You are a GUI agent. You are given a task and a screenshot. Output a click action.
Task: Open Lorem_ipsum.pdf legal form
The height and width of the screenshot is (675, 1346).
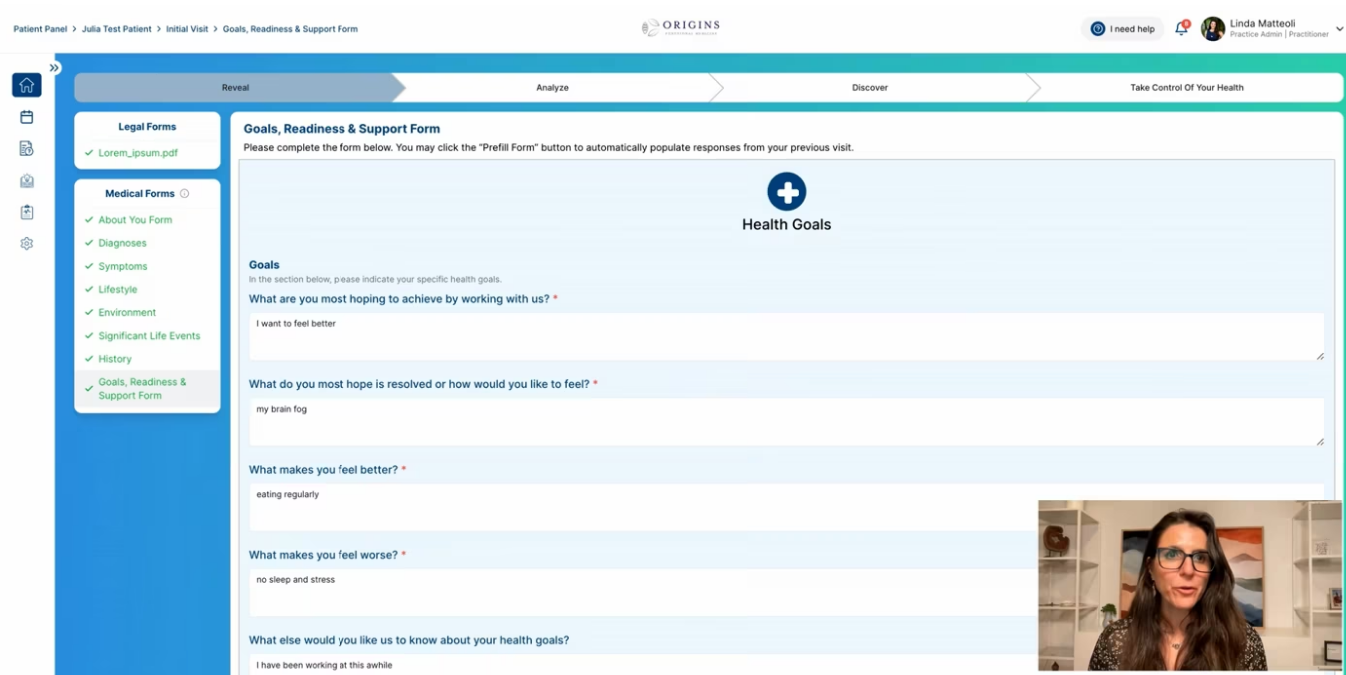point(138,153)
